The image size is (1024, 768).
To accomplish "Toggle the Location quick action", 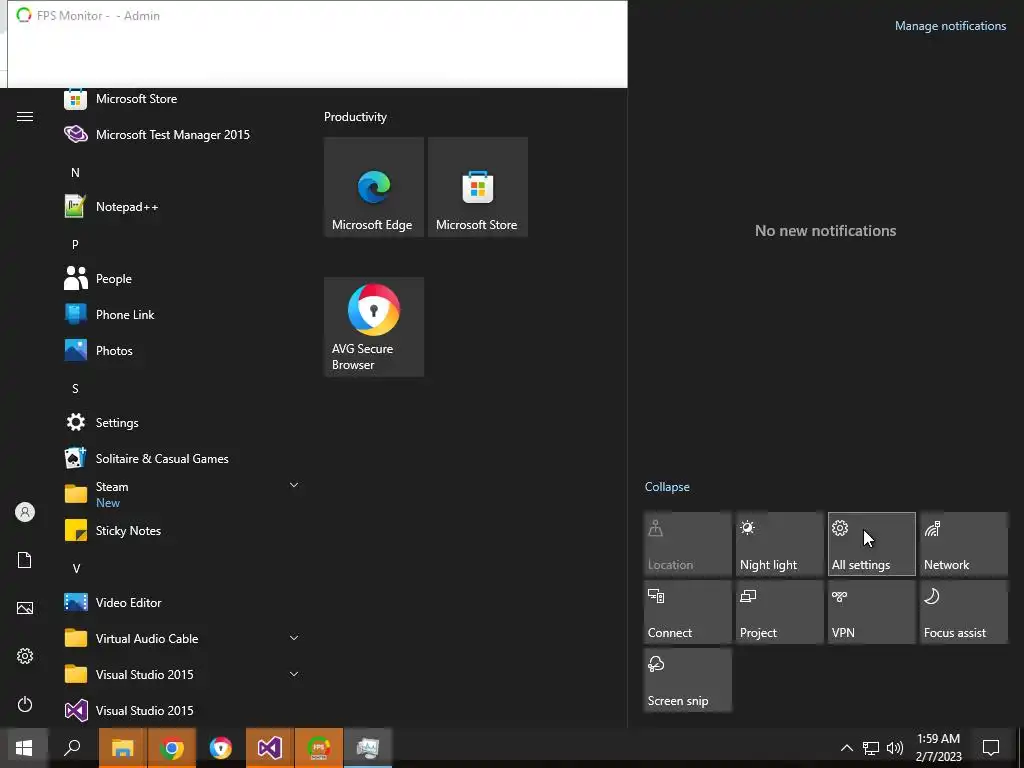I will tap(688, 544).
